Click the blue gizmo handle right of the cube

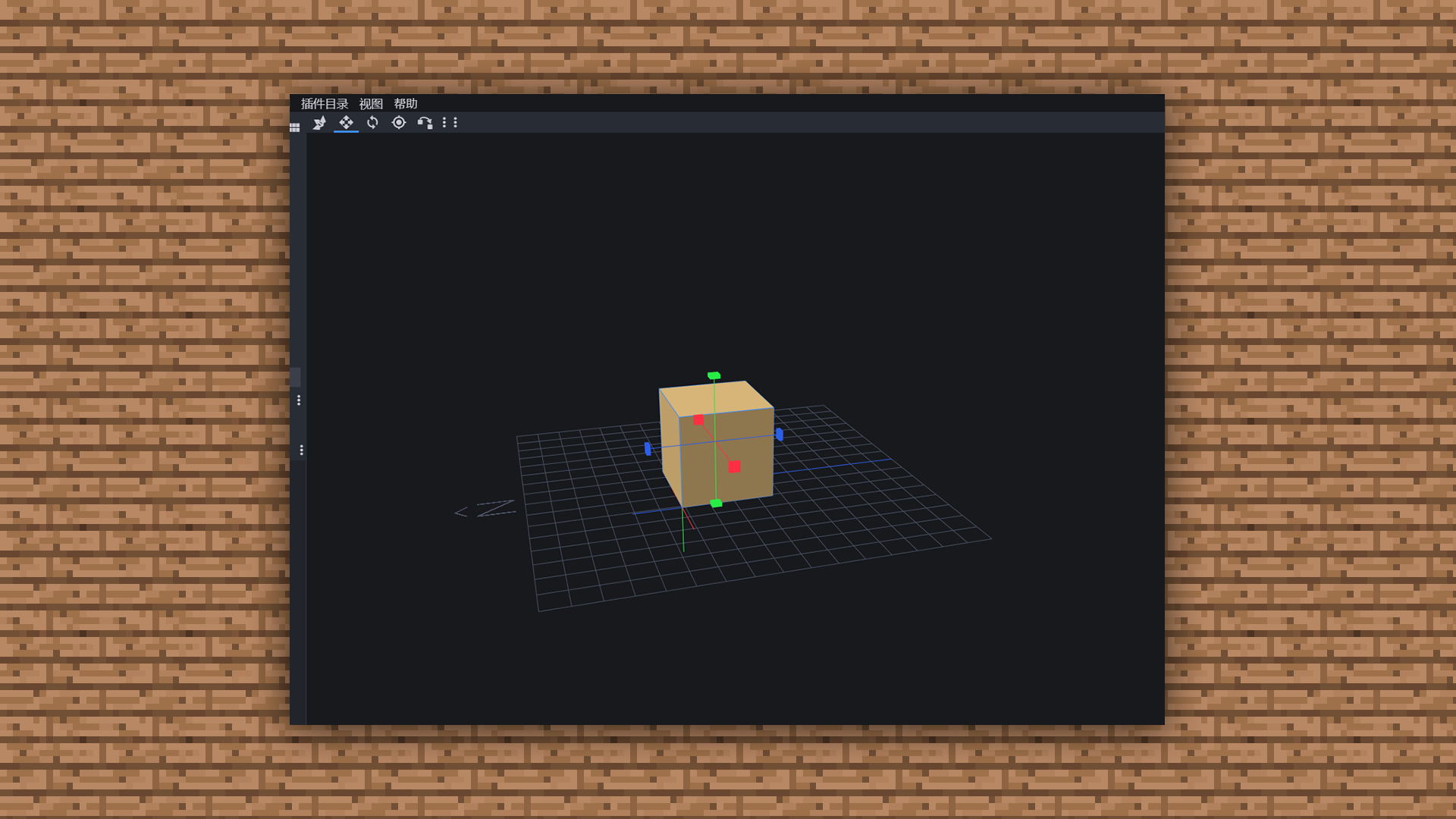pyautogui.click(x=780, y=435)
